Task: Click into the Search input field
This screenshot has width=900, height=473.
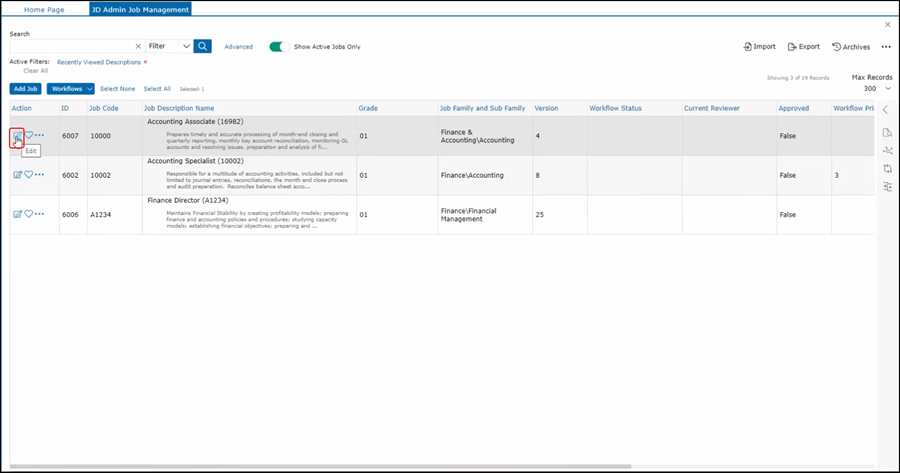Action: click(x=70, y=46)
